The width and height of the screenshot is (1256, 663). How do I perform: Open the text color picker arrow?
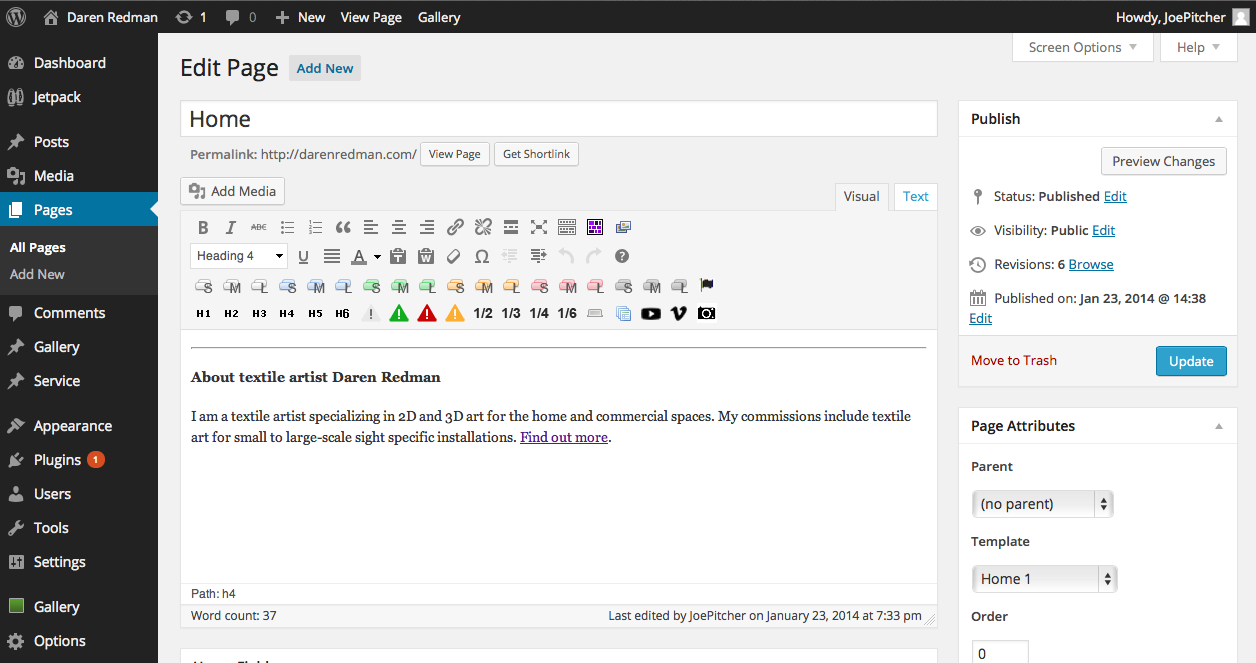[377, 257]
